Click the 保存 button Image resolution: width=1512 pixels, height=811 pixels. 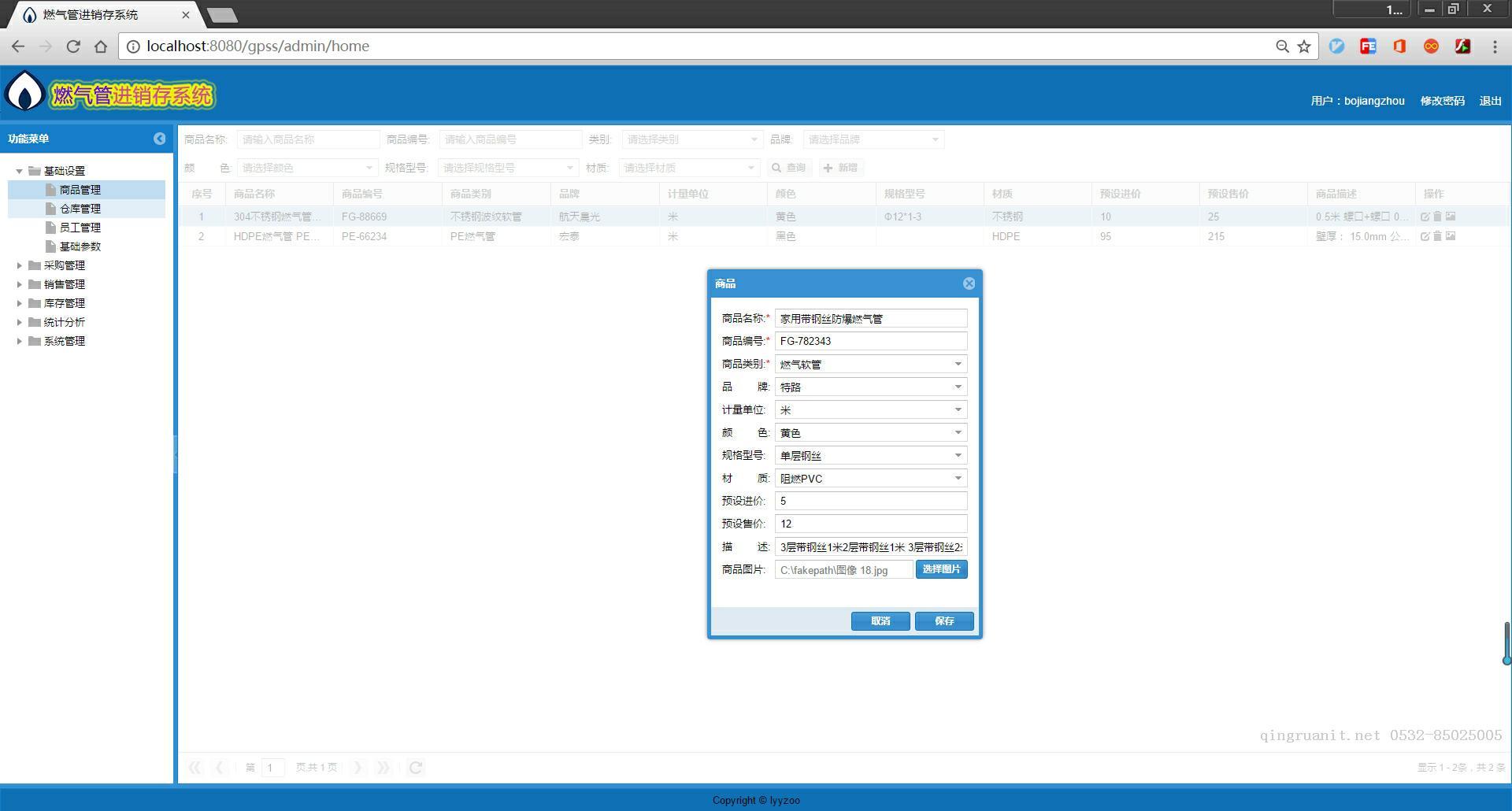pyautogui.click(x=944, y=621)
